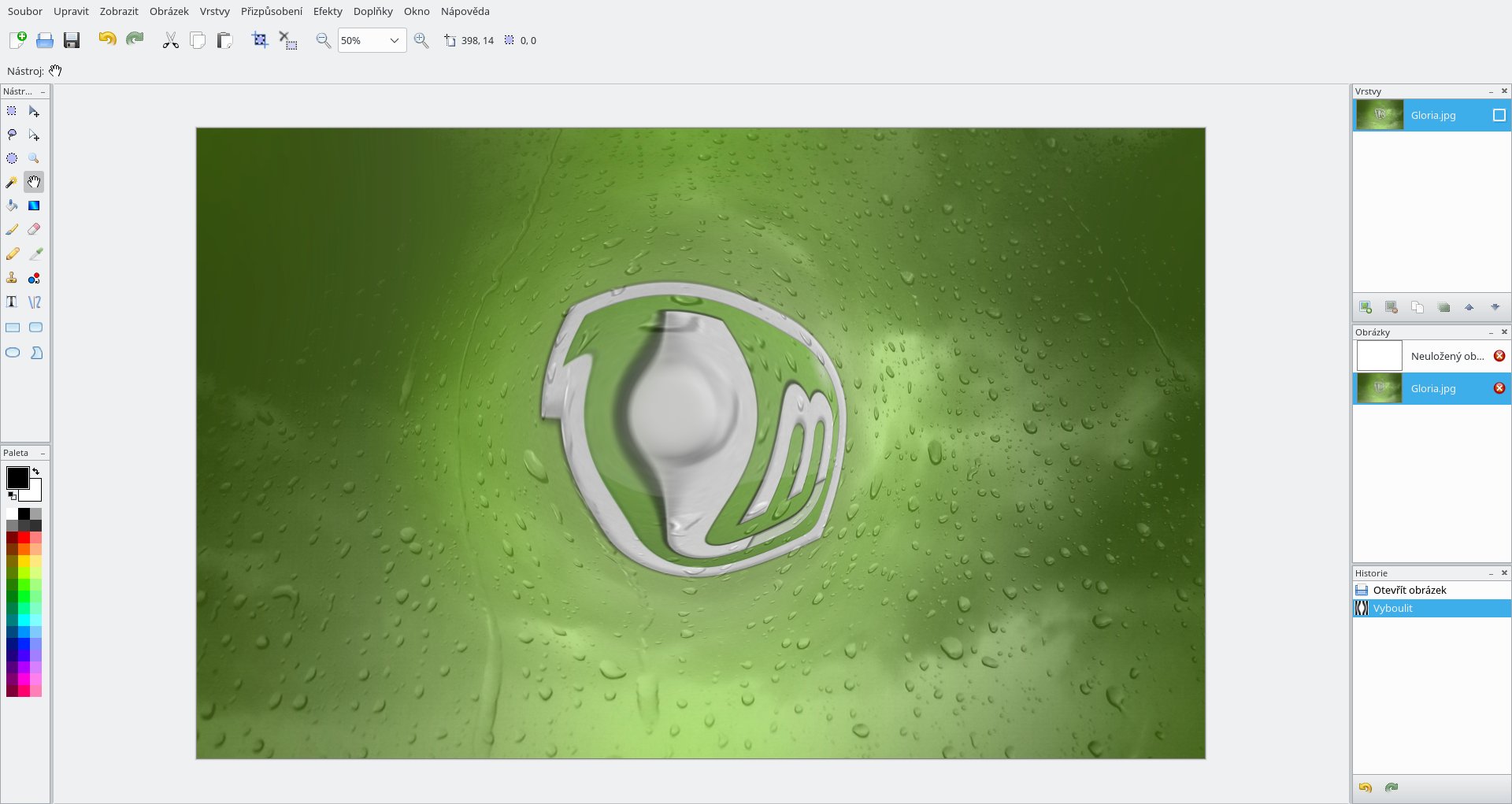The width and height of the screenshot is (1512, 804).
Task: Delete the current layer in Vrstvy panel
Action: (1392, 307)
